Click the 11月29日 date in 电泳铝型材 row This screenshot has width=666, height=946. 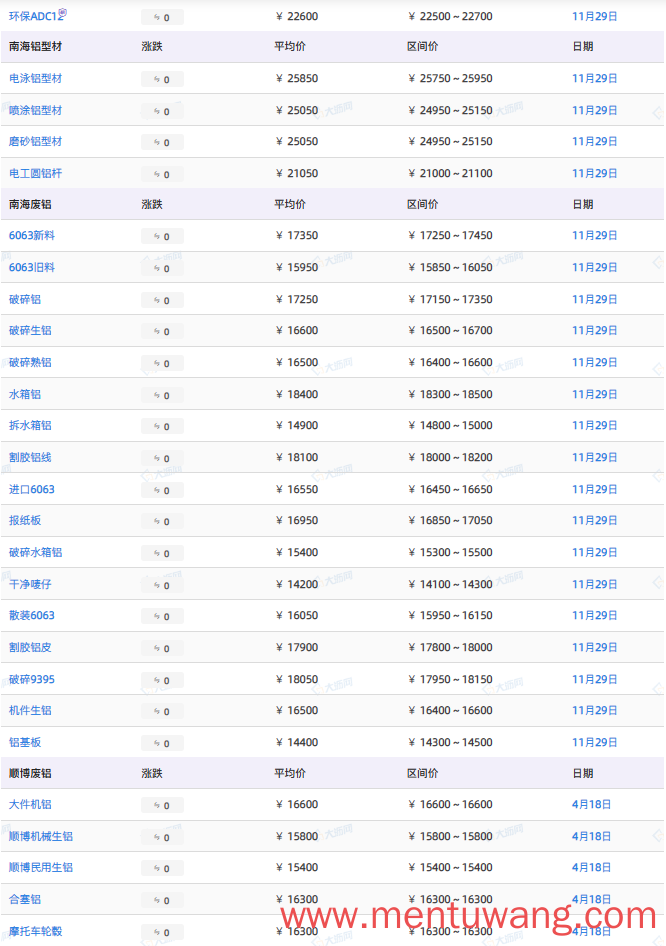595,78
